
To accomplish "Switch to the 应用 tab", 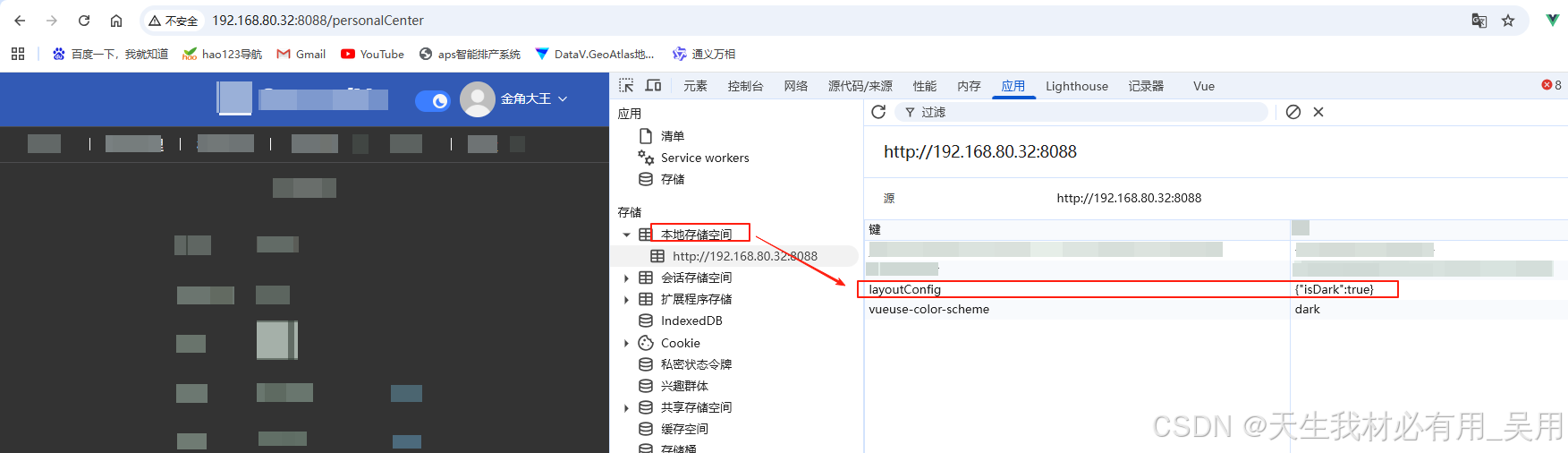I will 1013,86.
